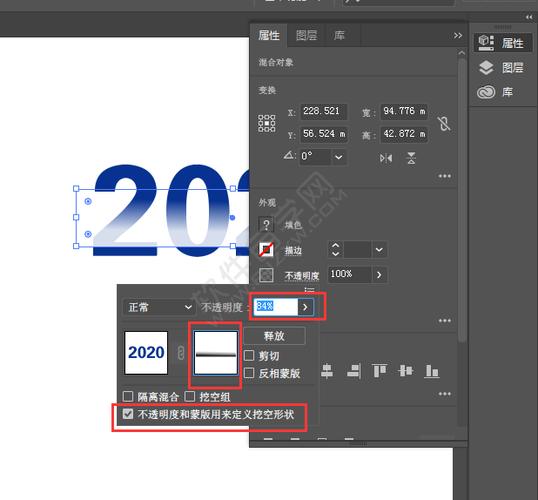The height and width of the screenshot is (500, 538).
Task: Flip the object horizontally with the flip icon
Action: [x=386, y=158]
